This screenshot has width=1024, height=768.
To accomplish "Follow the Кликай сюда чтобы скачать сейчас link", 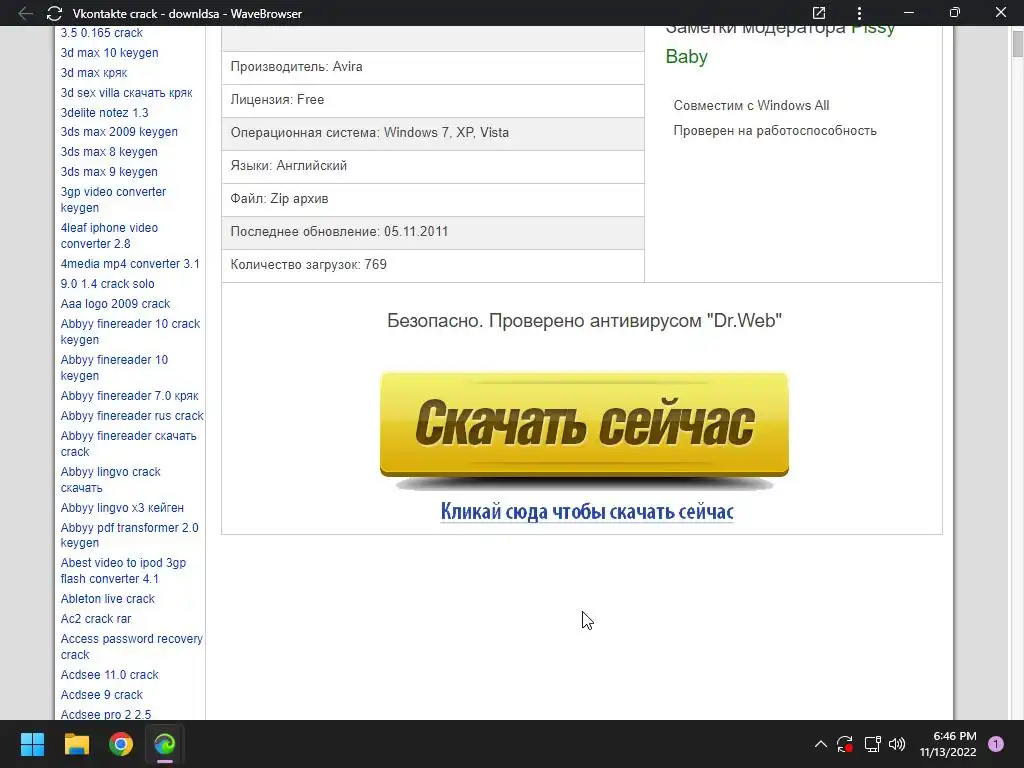I will pyautogui.click(x=587, y=511).
